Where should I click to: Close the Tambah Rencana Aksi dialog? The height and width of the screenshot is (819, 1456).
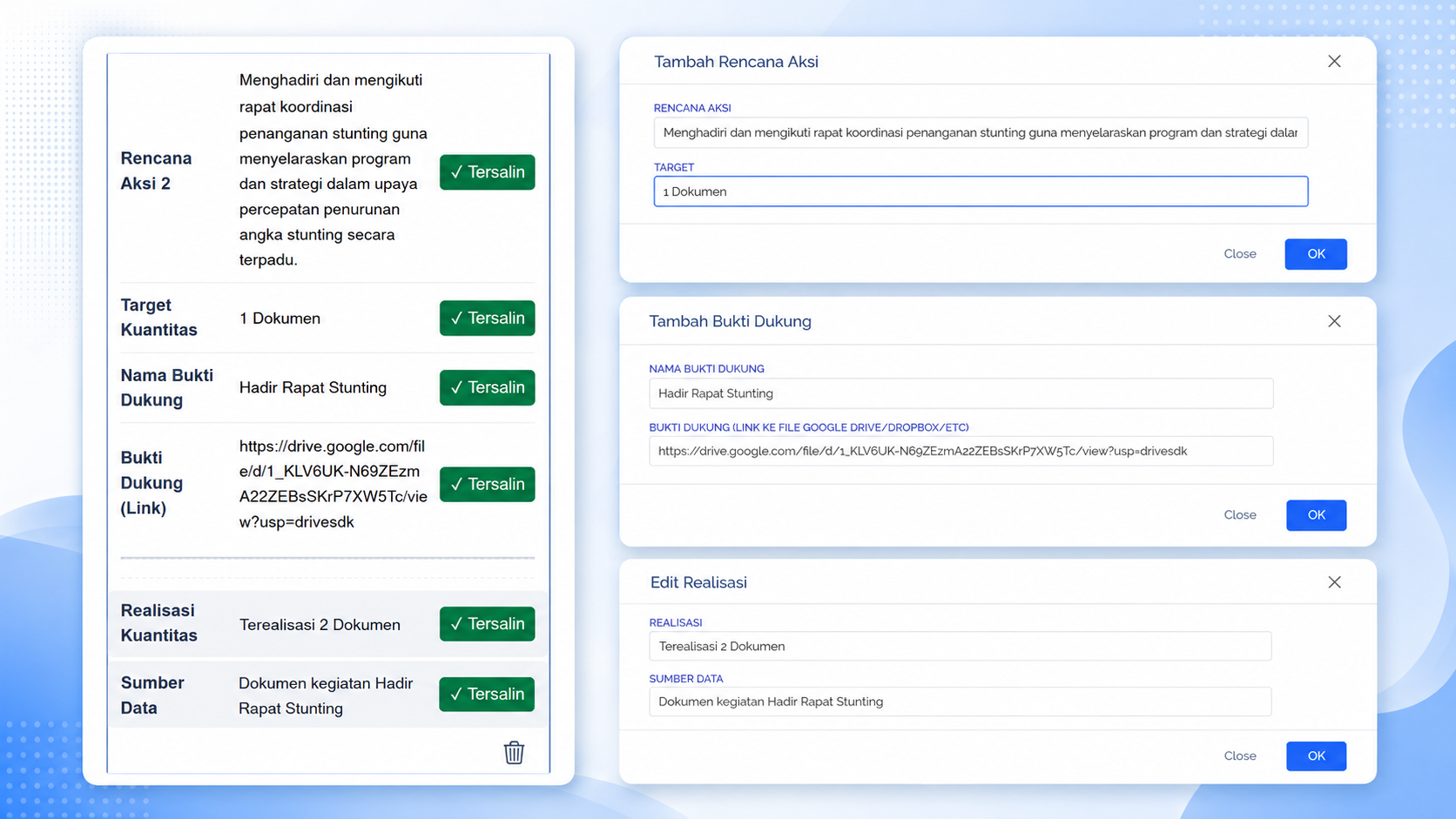pyautogui.click(x=1334, y=61)
